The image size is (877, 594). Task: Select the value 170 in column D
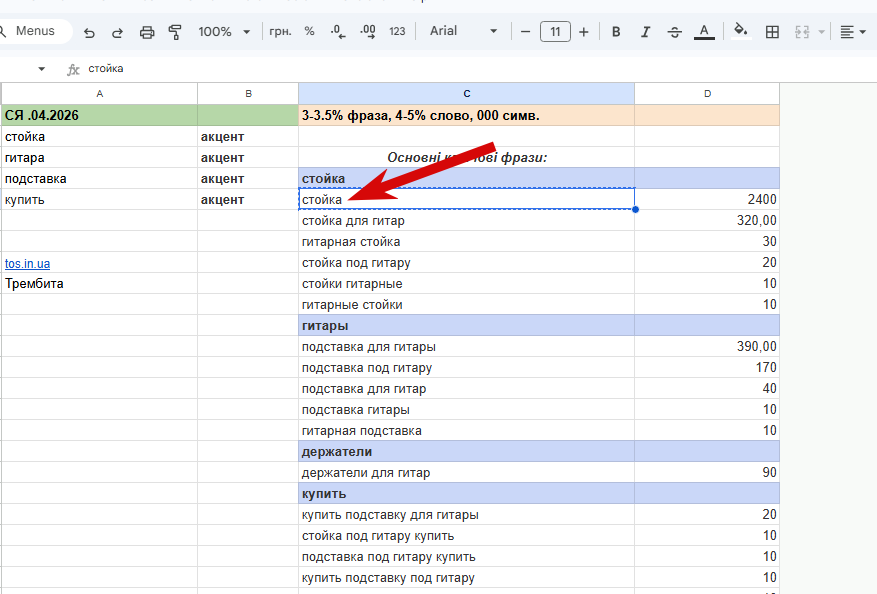tap(707, 367)
